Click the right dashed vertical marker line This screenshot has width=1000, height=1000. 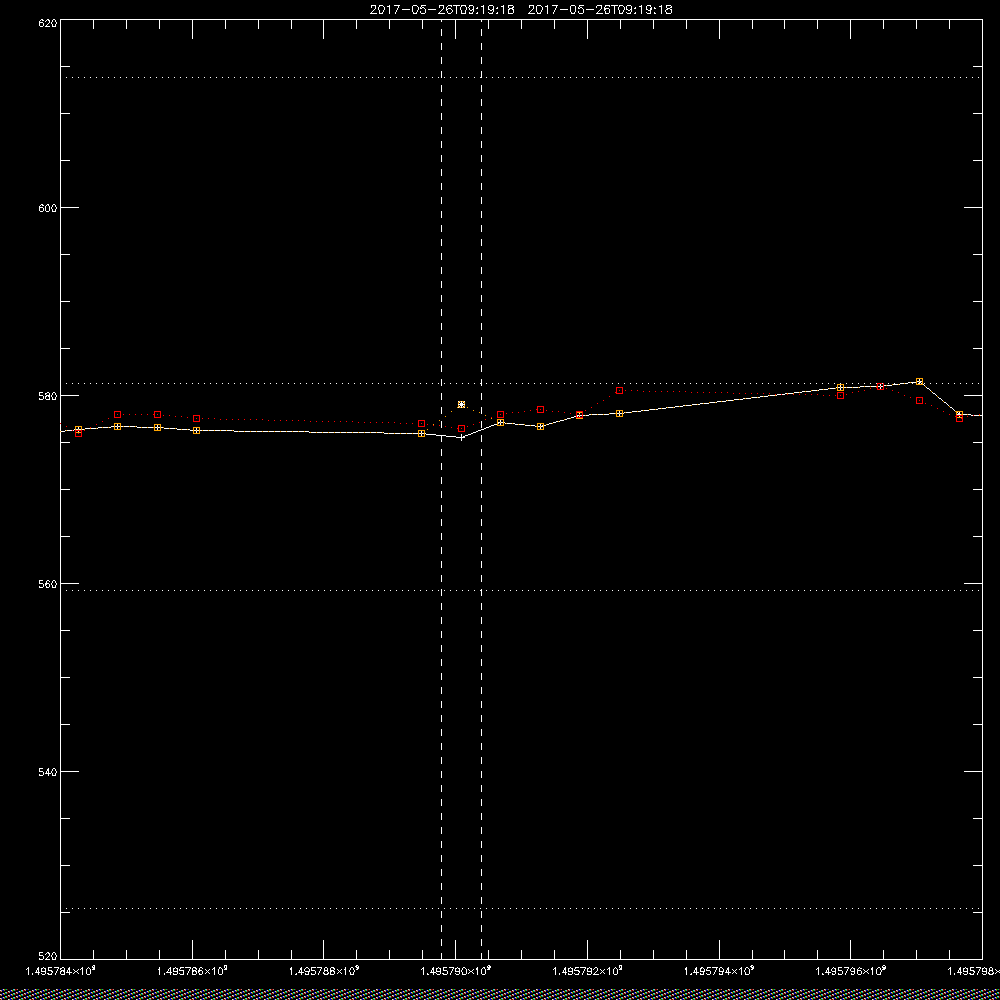(x=482, y=488)
